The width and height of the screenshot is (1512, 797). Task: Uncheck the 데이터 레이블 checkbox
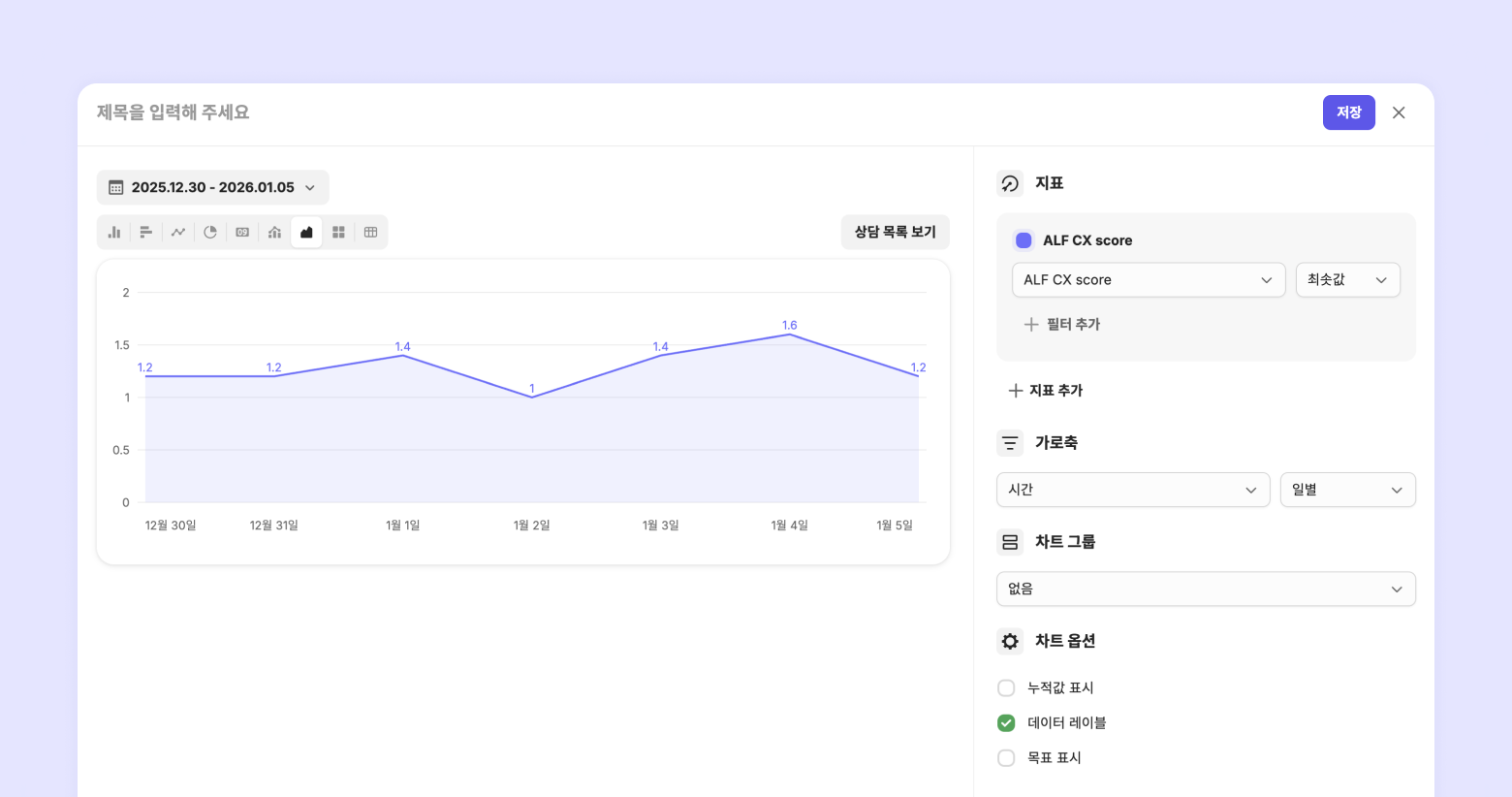pyautogui.click(x=1006, y=723)
